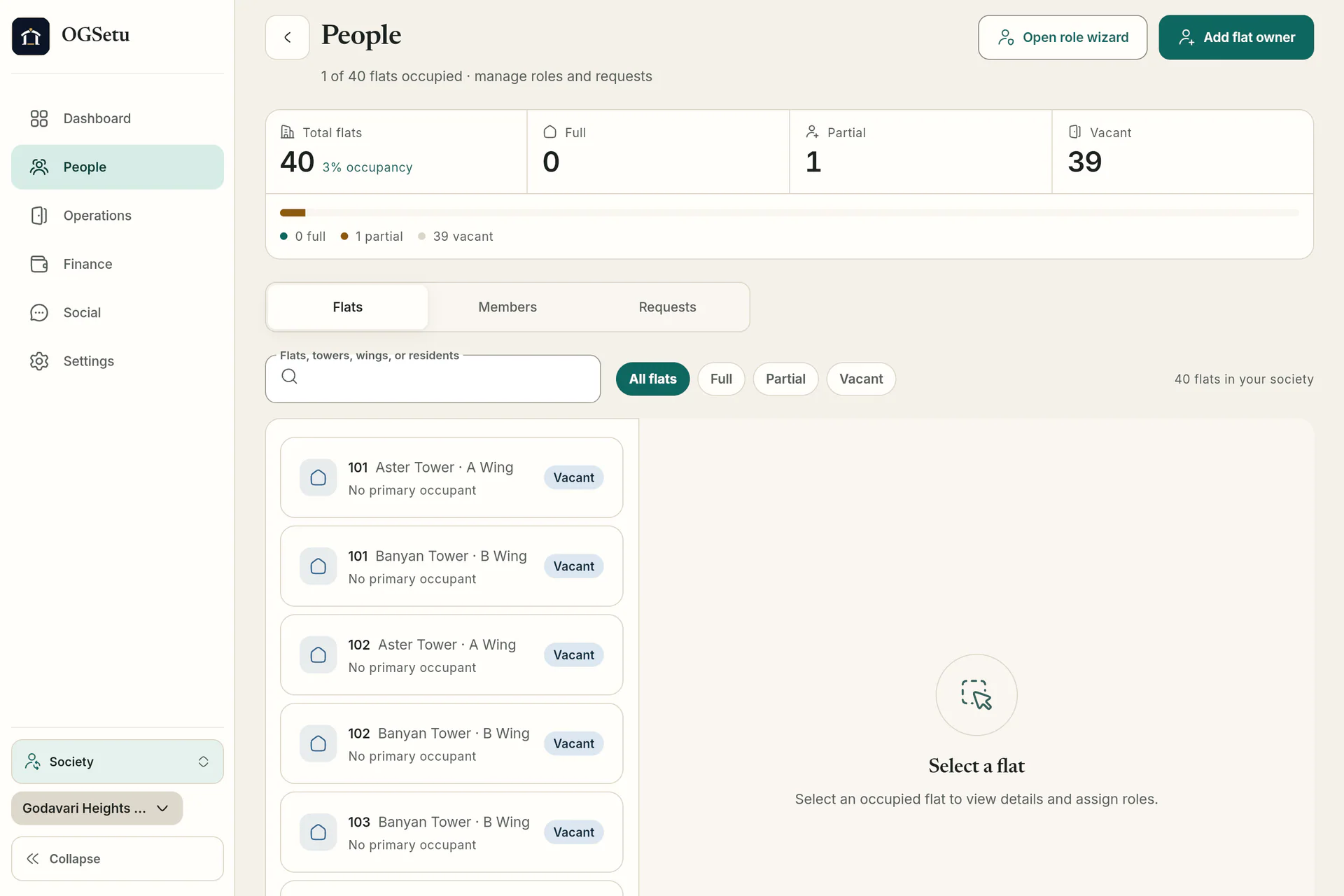
Task: Filter list to Full flats only
Action: click(x=721, y=379)
